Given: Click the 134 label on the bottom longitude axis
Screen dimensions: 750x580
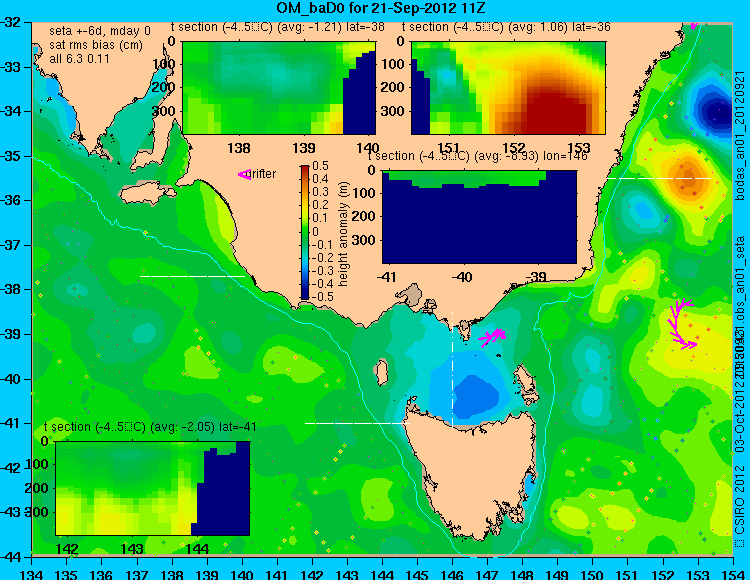Looking at the screenshot, I should pyautogui.click(x=32, y=574).
